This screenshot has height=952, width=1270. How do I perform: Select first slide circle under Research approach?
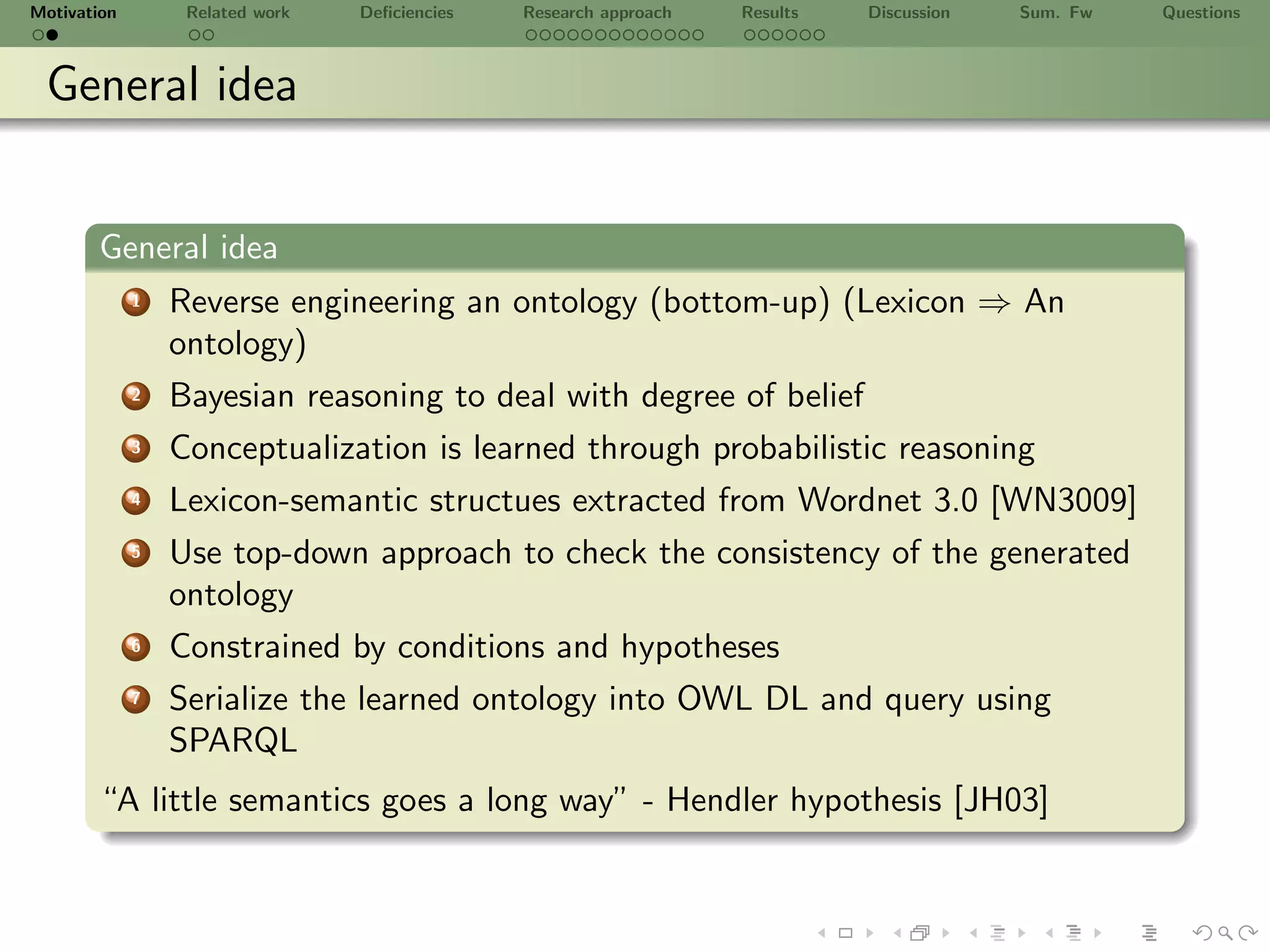click(x=531, y=35)
